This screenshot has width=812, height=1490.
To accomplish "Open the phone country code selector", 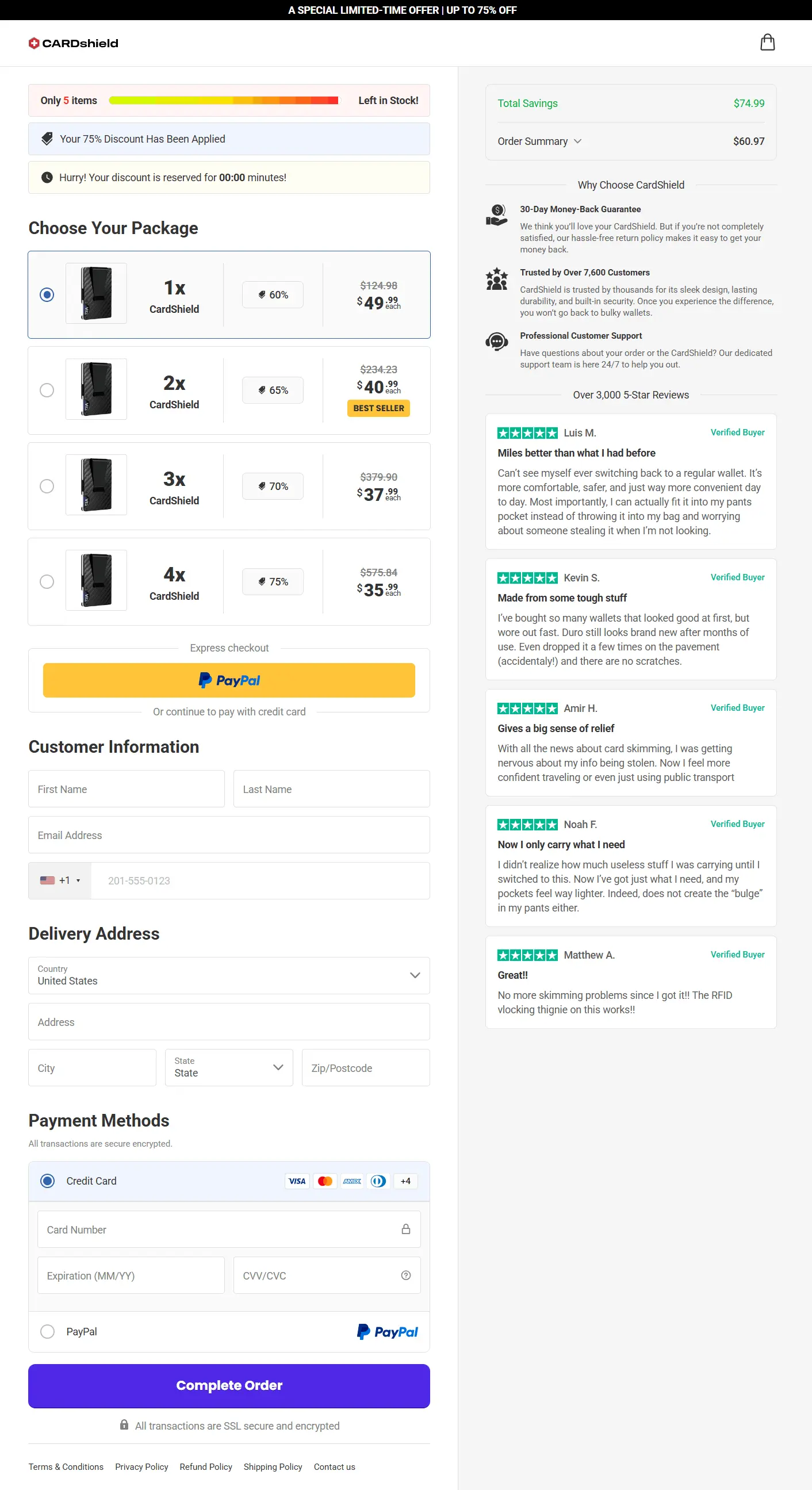I will pos(59,880).
